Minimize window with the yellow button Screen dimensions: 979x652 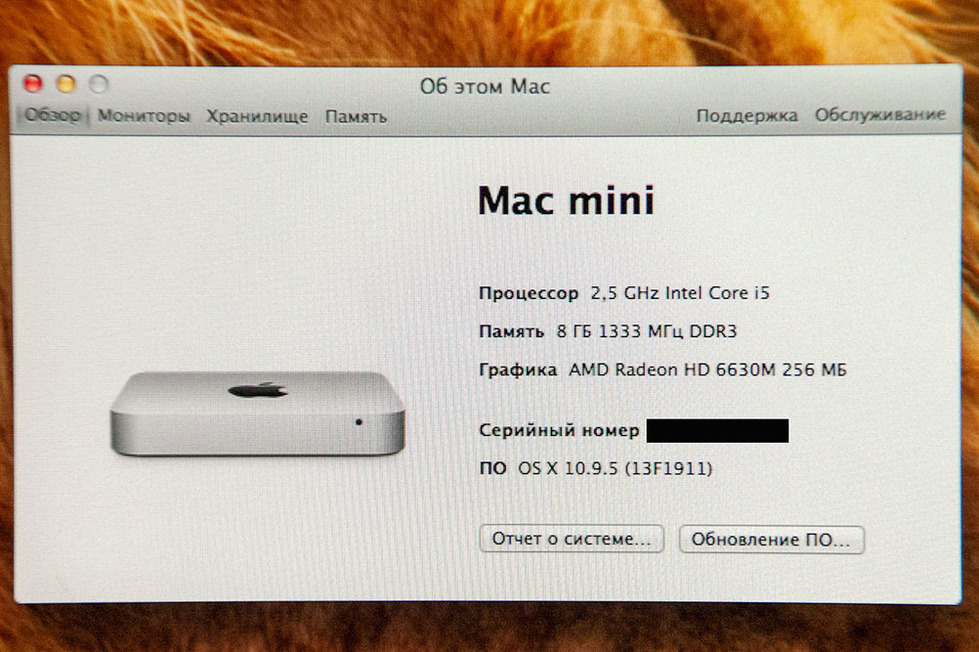(x=66, y=83)
